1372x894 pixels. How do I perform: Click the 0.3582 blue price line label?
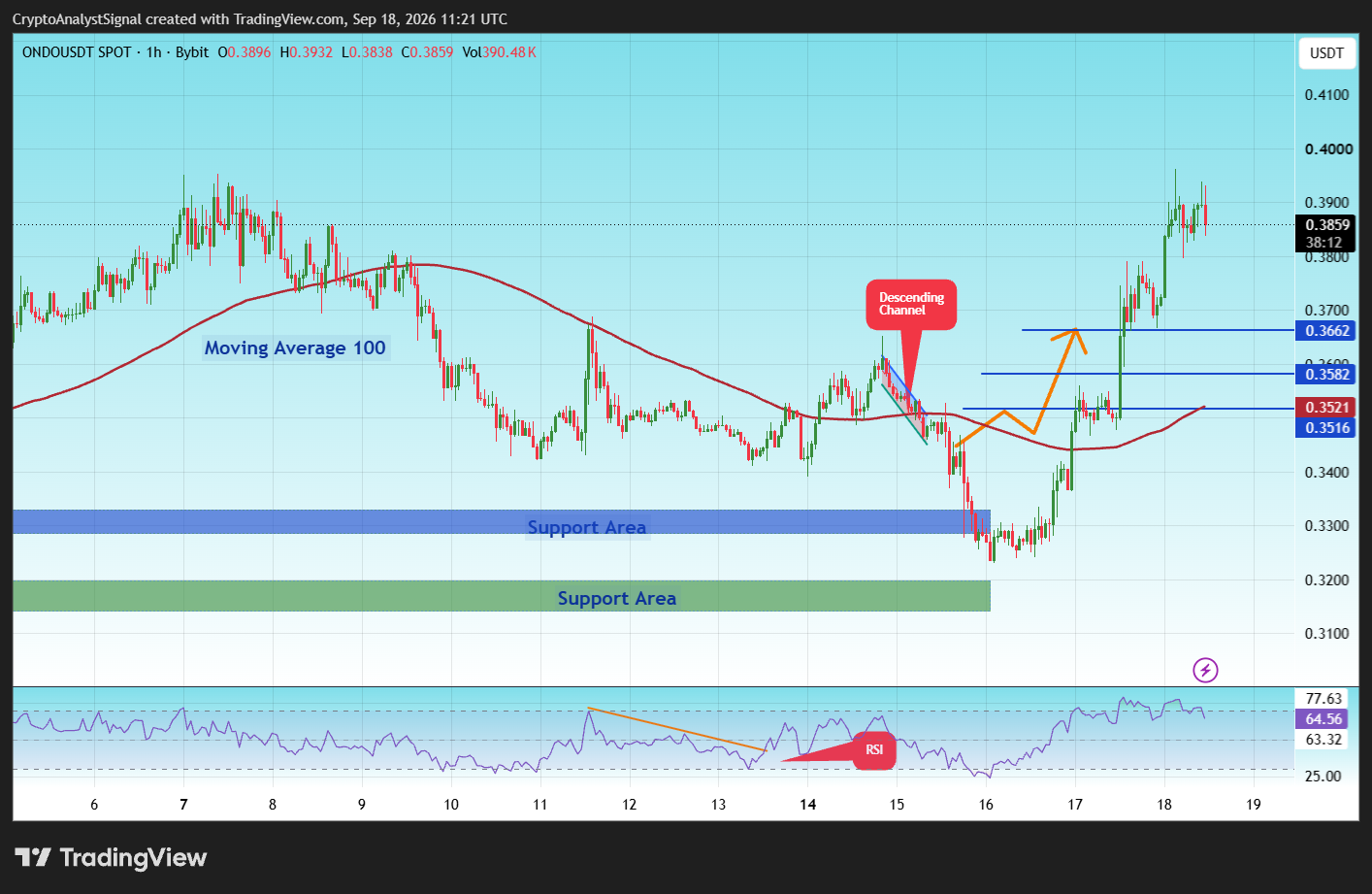(1326, 375)
